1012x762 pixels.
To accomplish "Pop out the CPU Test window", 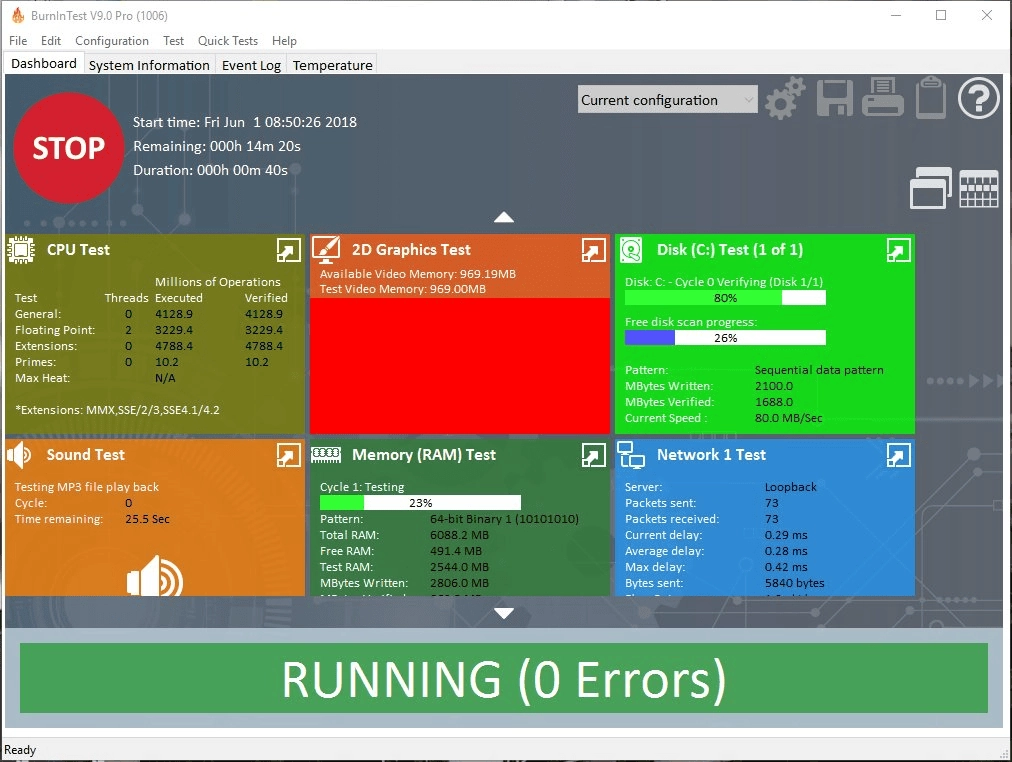I will [x=288, y=250].
